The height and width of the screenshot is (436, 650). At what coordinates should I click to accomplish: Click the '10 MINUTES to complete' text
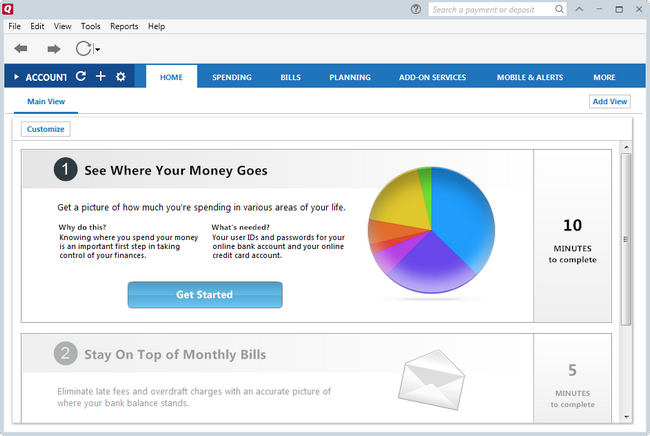pos(572,241)
